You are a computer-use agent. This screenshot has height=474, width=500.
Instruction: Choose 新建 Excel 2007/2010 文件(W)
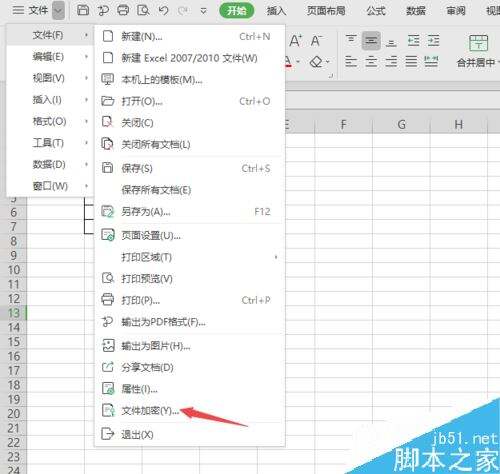click(190, 58)
